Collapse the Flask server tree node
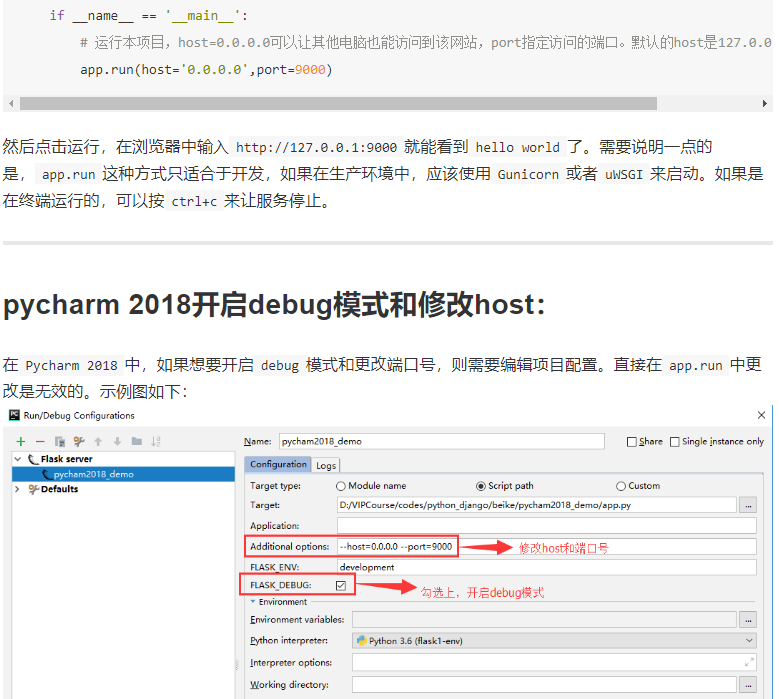The width and height of the screenshot is (779, 699). tap(18, 459)
